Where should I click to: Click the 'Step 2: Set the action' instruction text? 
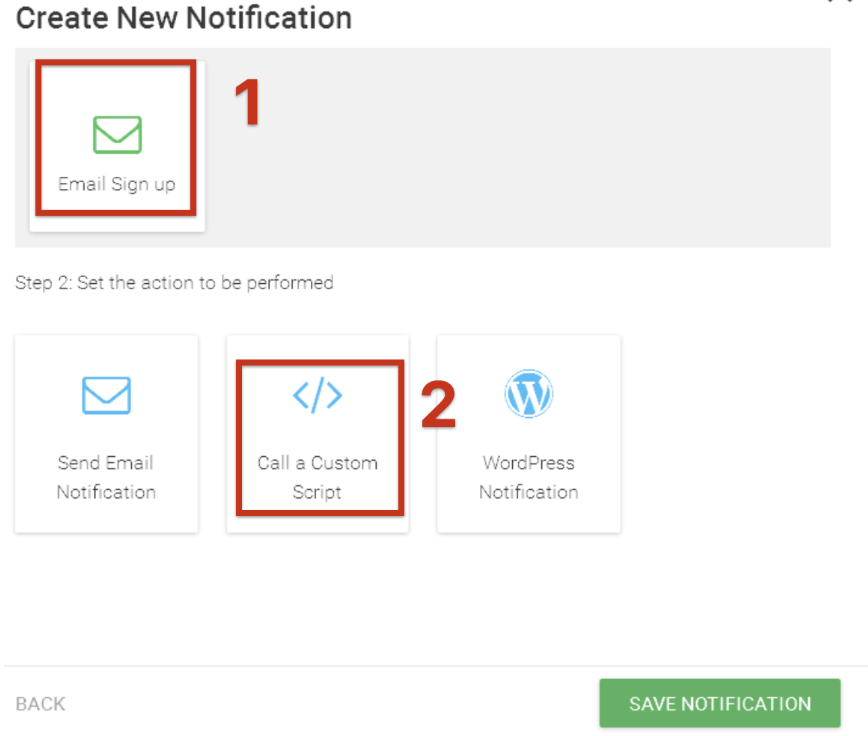(x=174, y=283)
